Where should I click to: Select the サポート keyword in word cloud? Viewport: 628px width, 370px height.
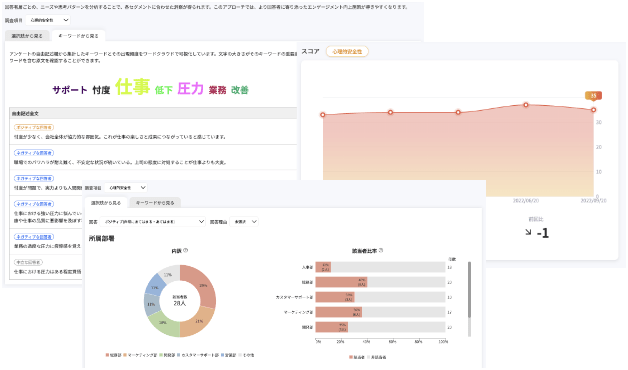click(70, 90)
